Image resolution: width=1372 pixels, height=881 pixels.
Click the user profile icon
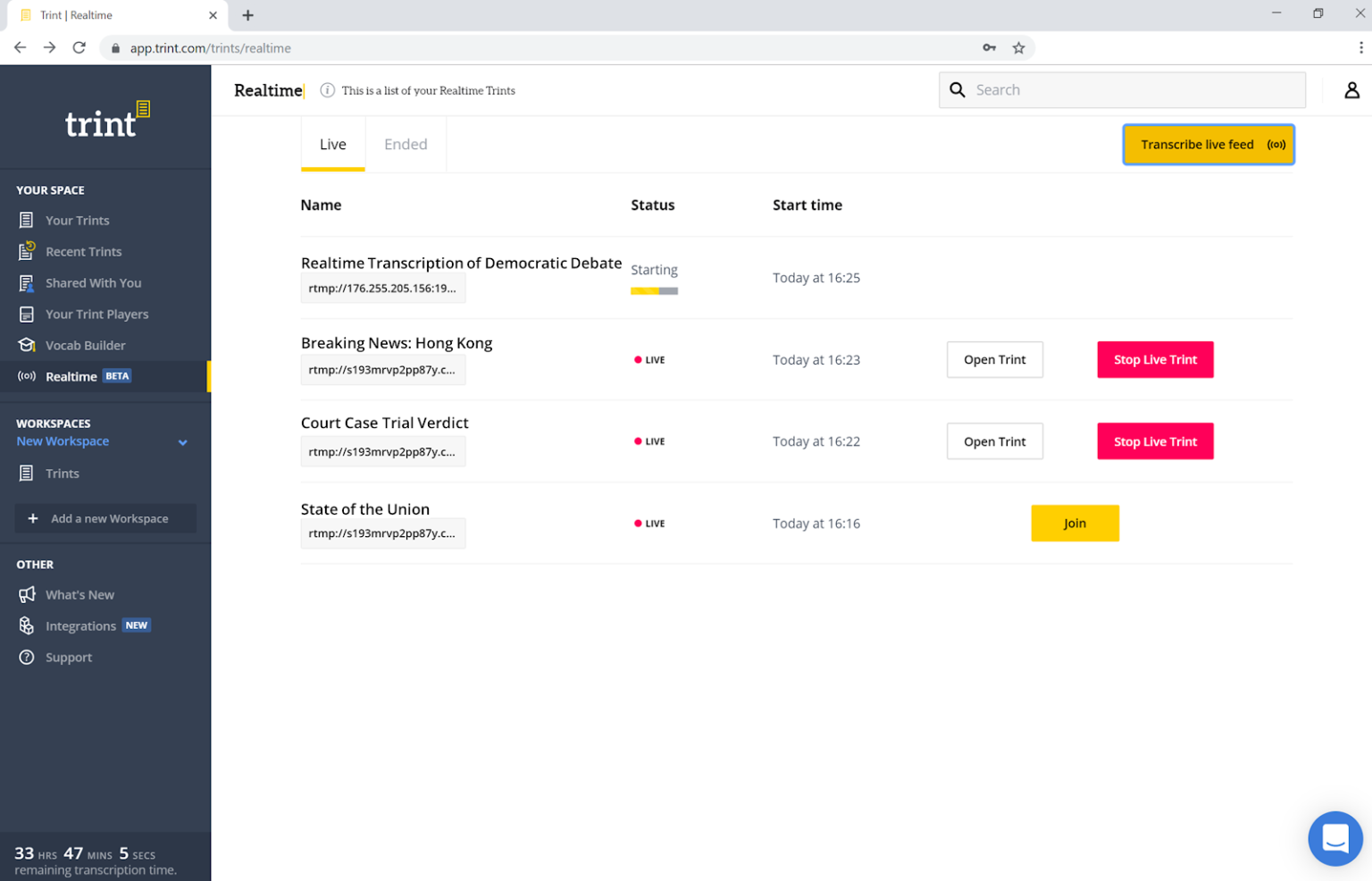1351,89
